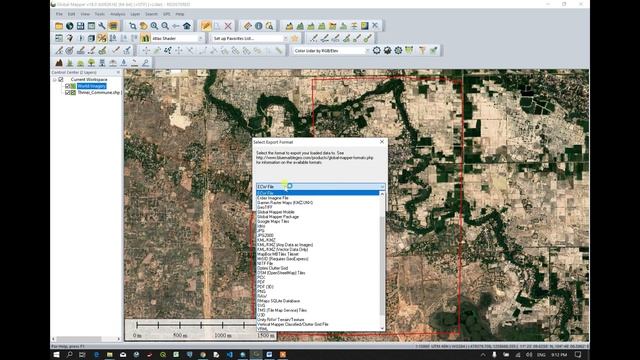Collapse the Current Workspace tree node
Image resolution: width=640 pixels, height=360 pixels.
[x=55, y=80]
